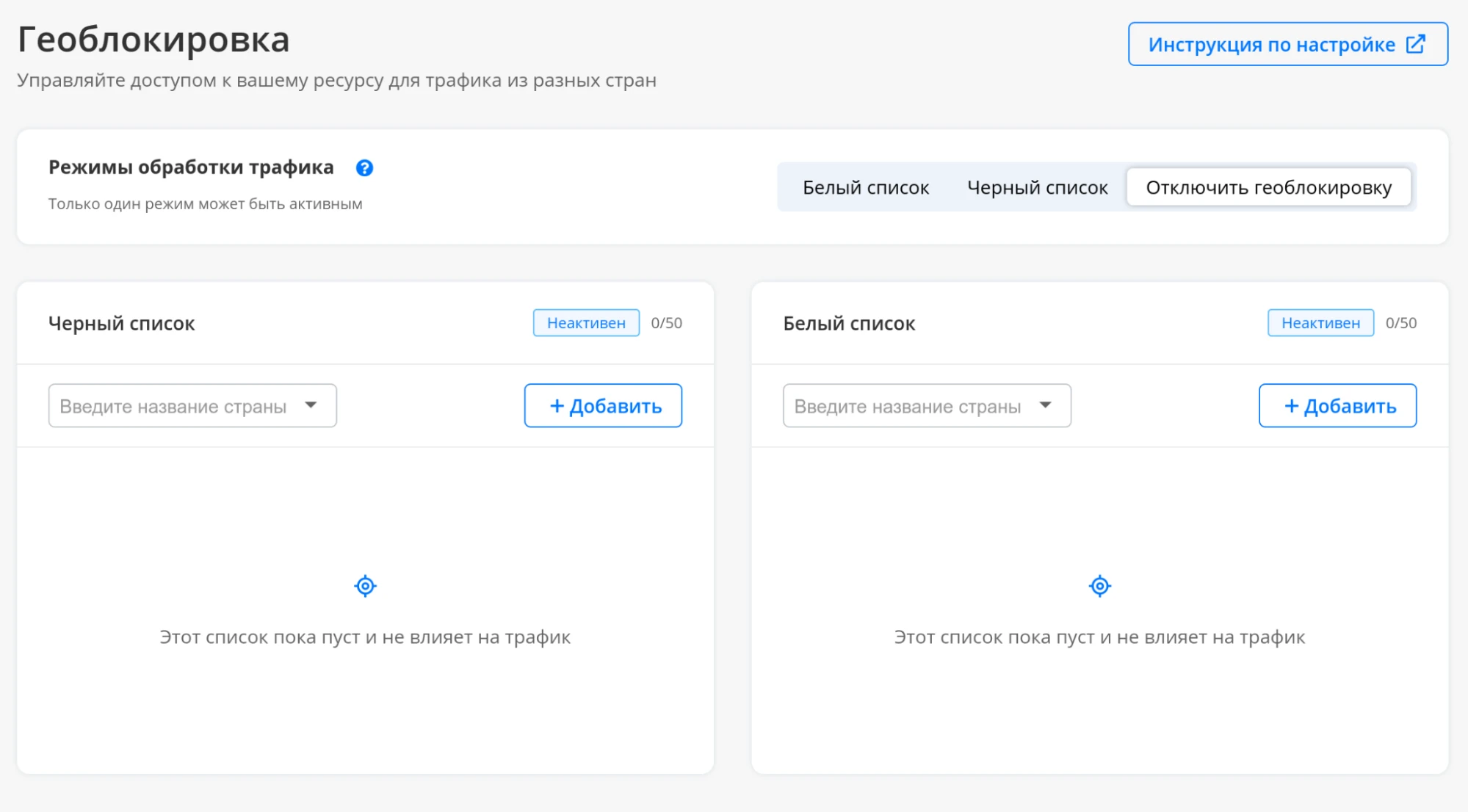Click external link icon in instruction button
The height and width of the screenshot is (812, 1468).
point(1416,44)
